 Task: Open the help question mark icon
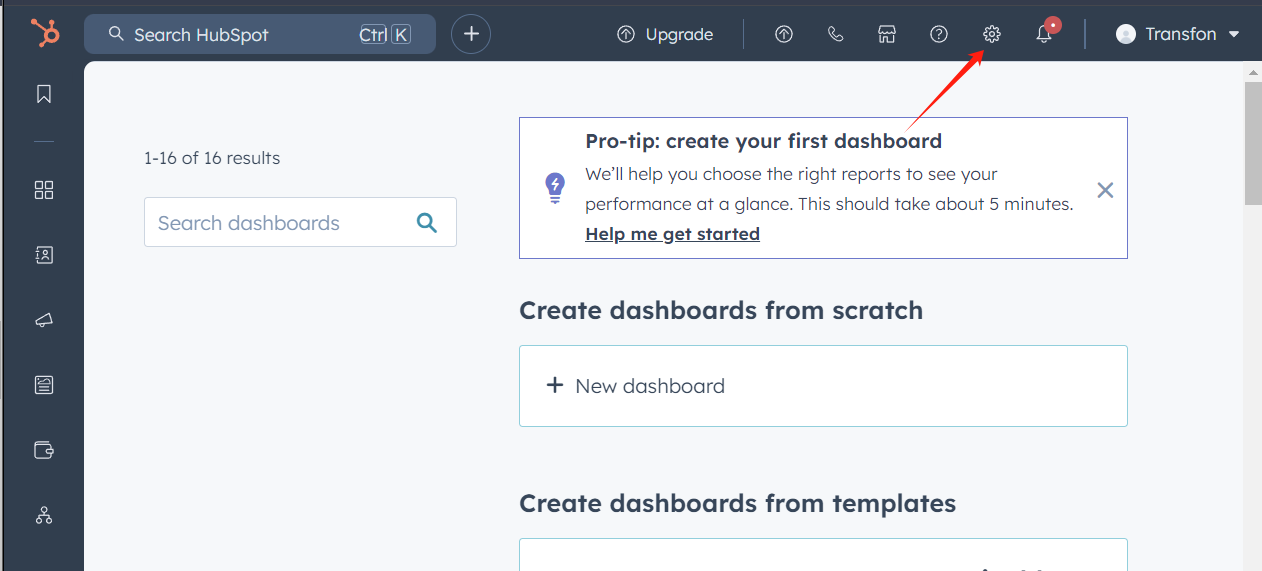pyautogui.click(x=939, y=34)
